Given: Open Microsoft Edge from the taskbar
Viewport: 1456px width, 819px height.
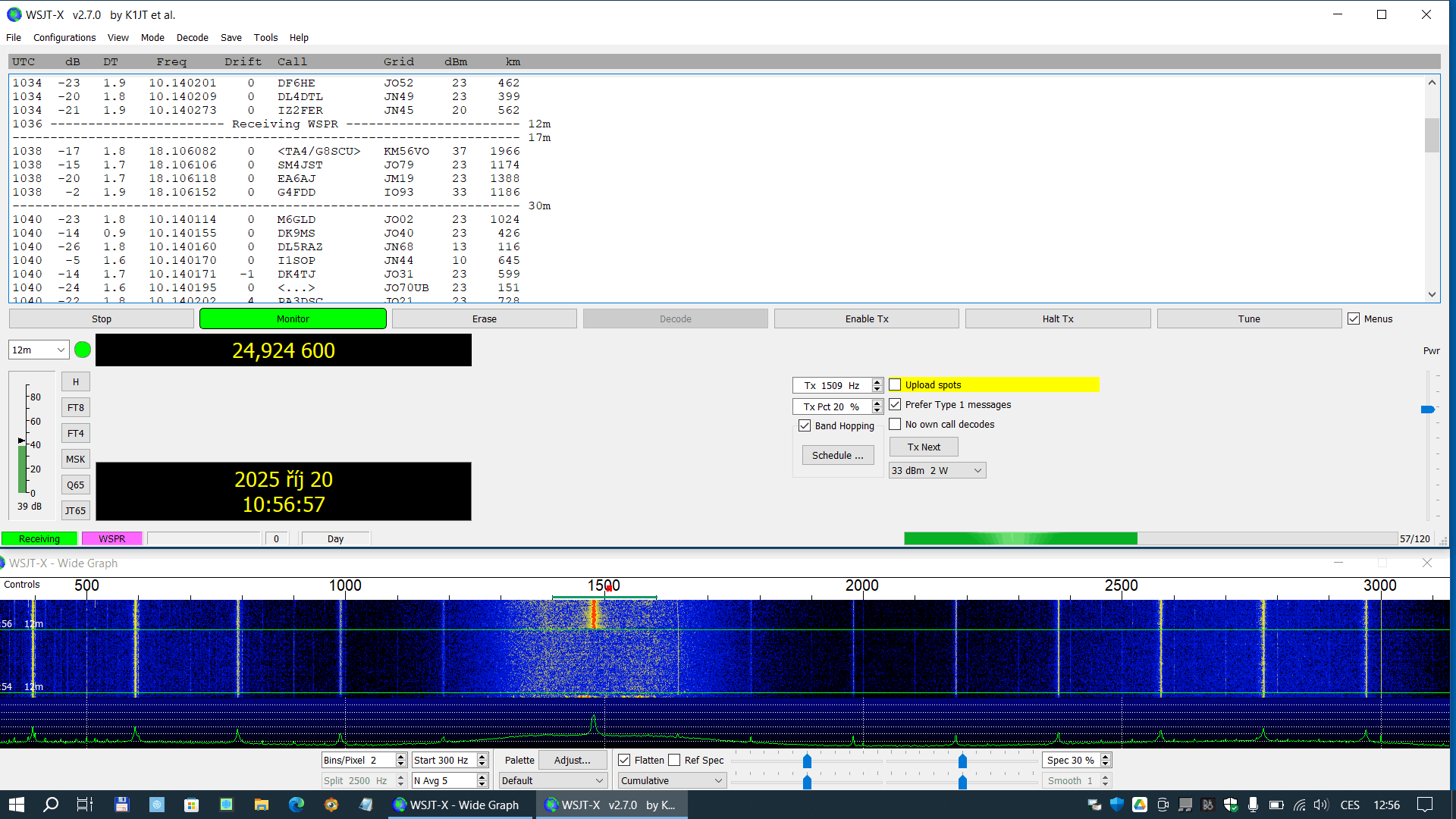Looking at the screenshot, I should point(296,805).
